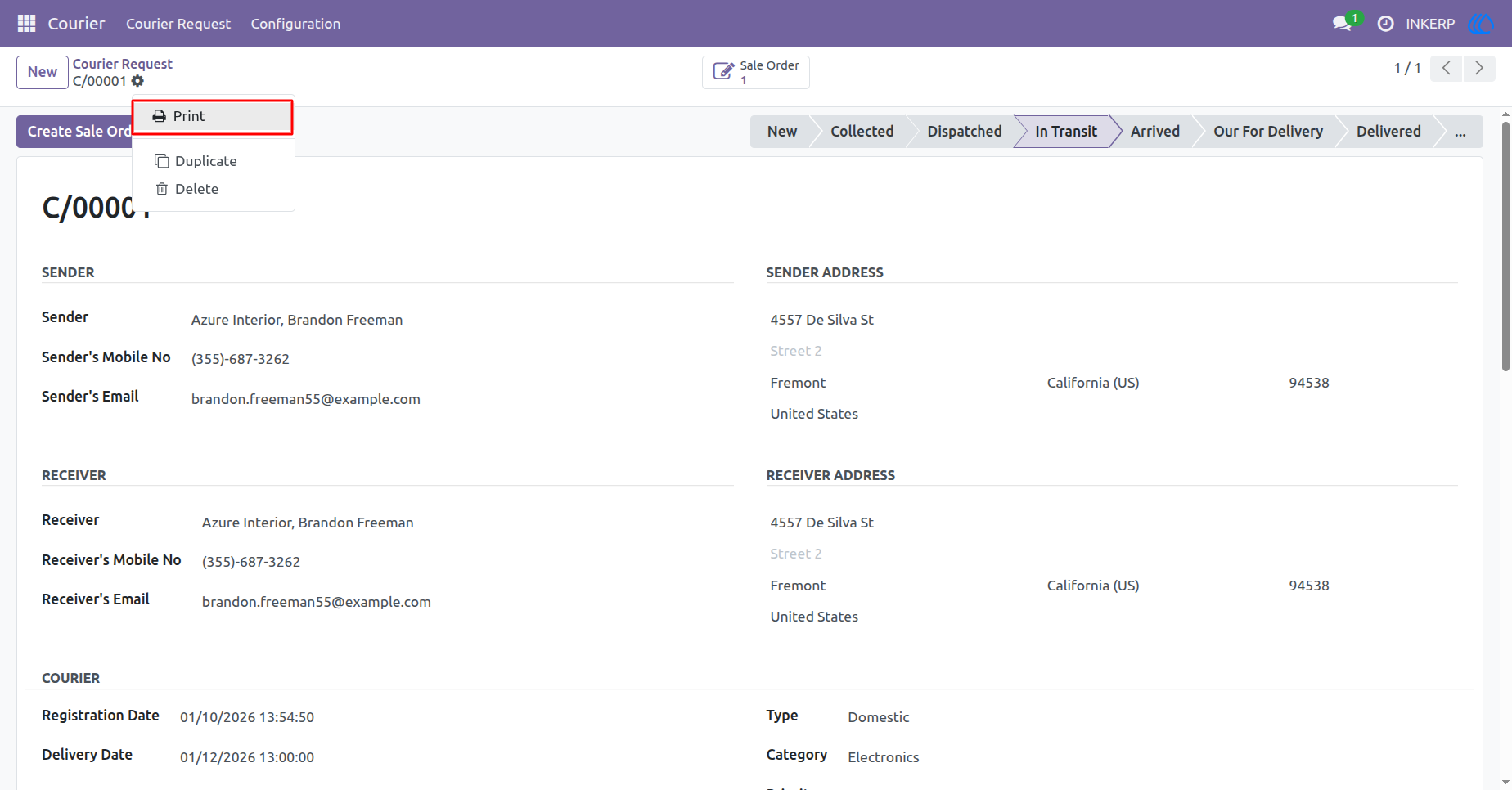
Task: Open the Courier Request breadcrumb link
Action: (x=123, y=64)
